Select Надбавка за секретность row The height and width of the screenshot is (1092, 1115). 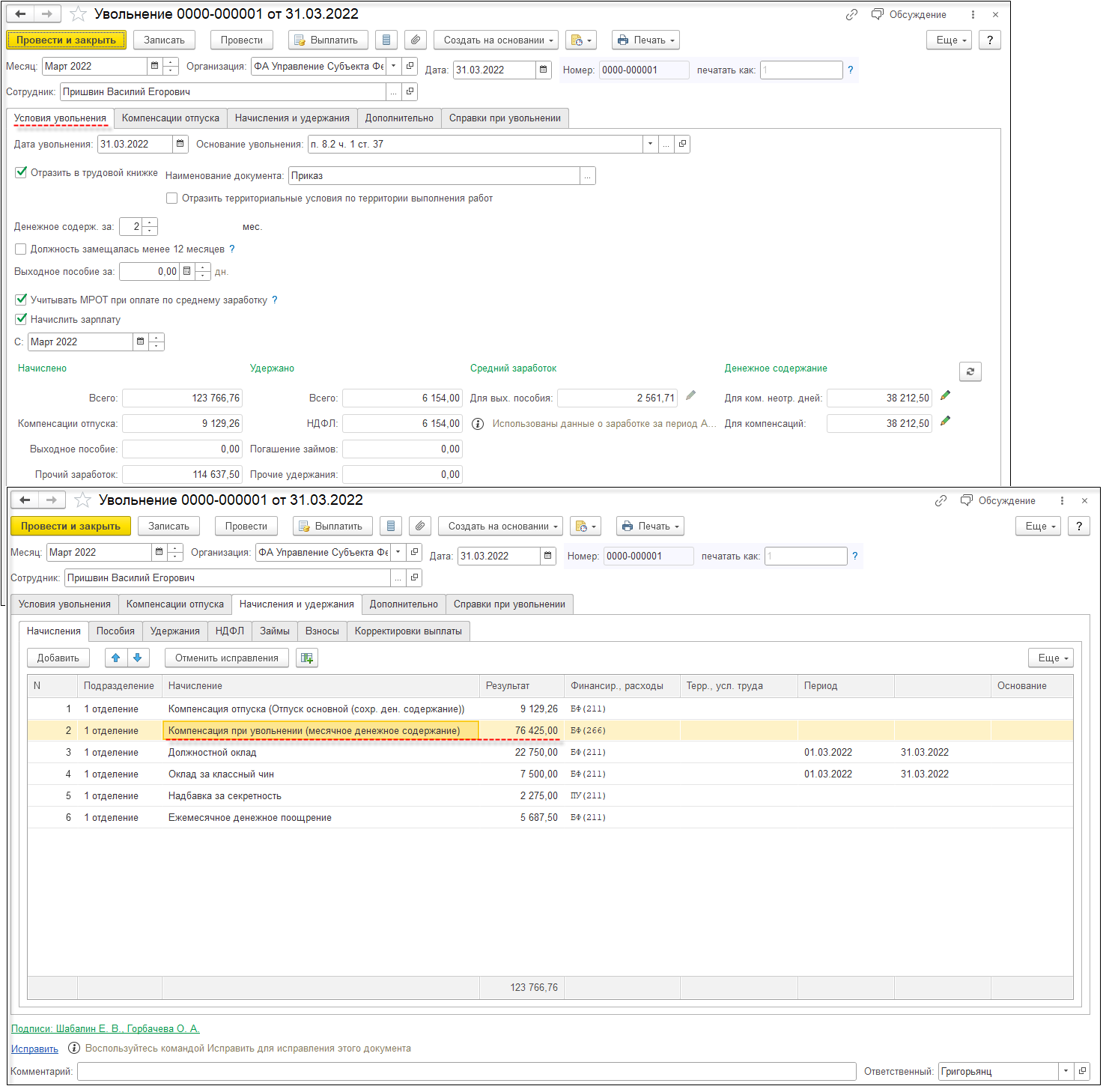point(550,795)
